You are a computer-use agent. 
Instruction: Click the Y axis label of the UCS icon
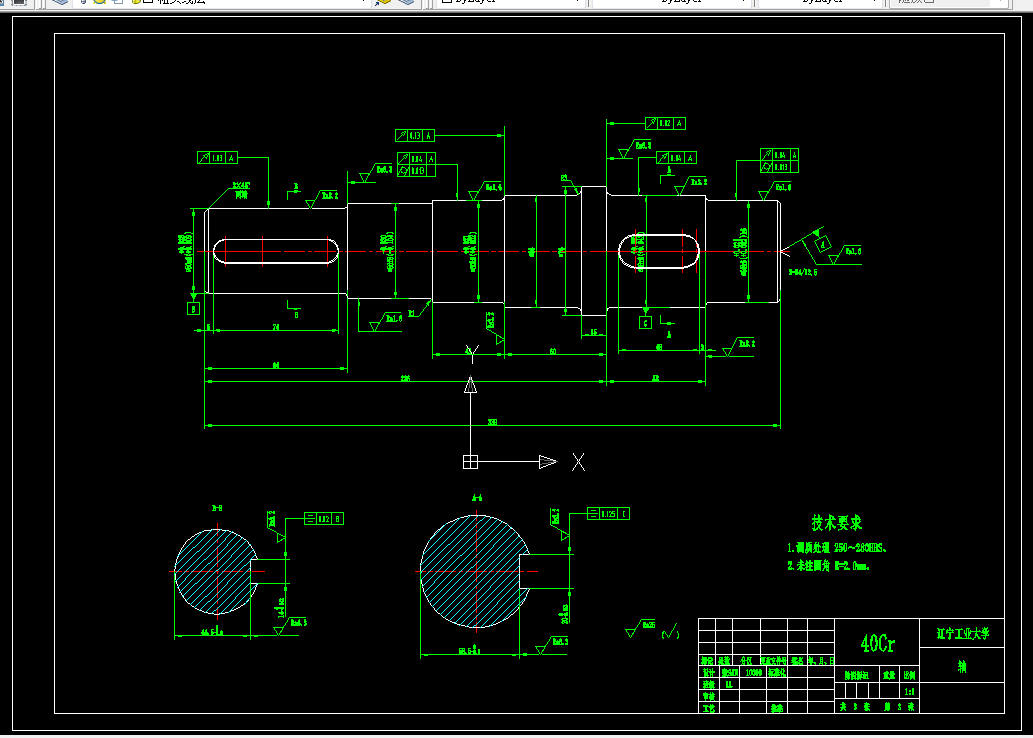[471, 353]
